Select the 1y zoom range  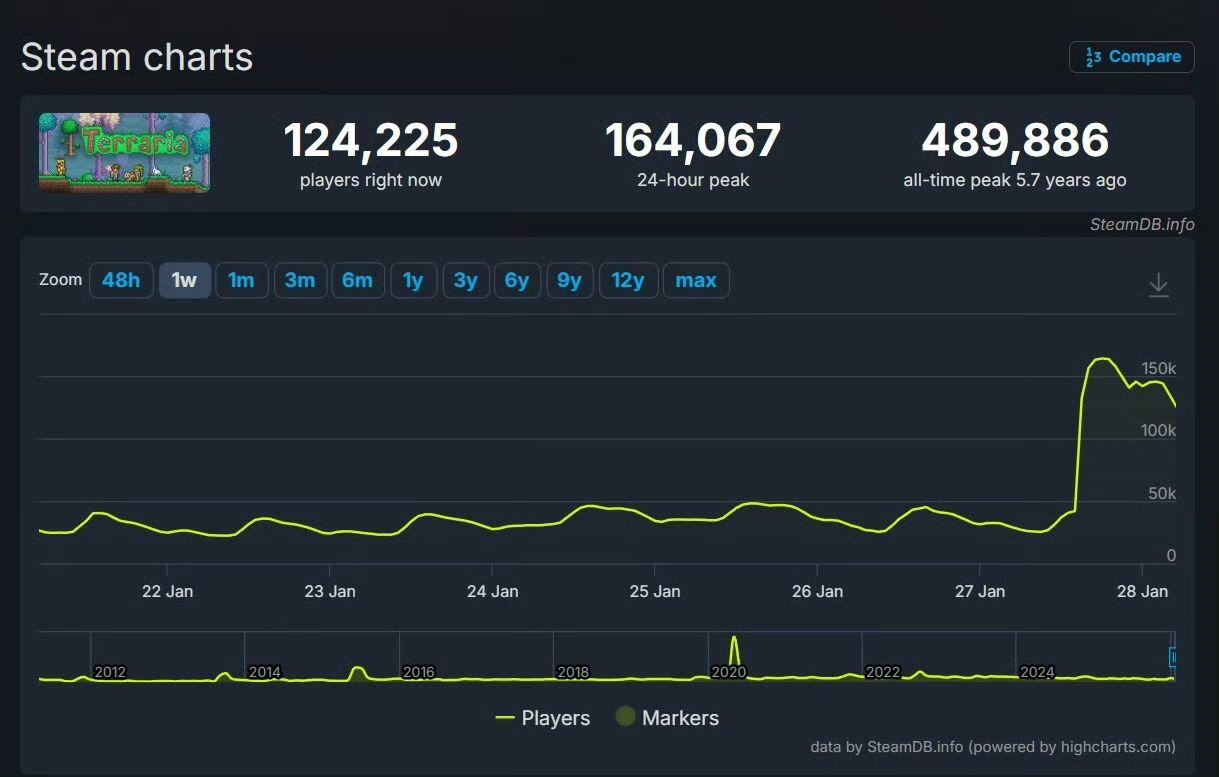413,280
